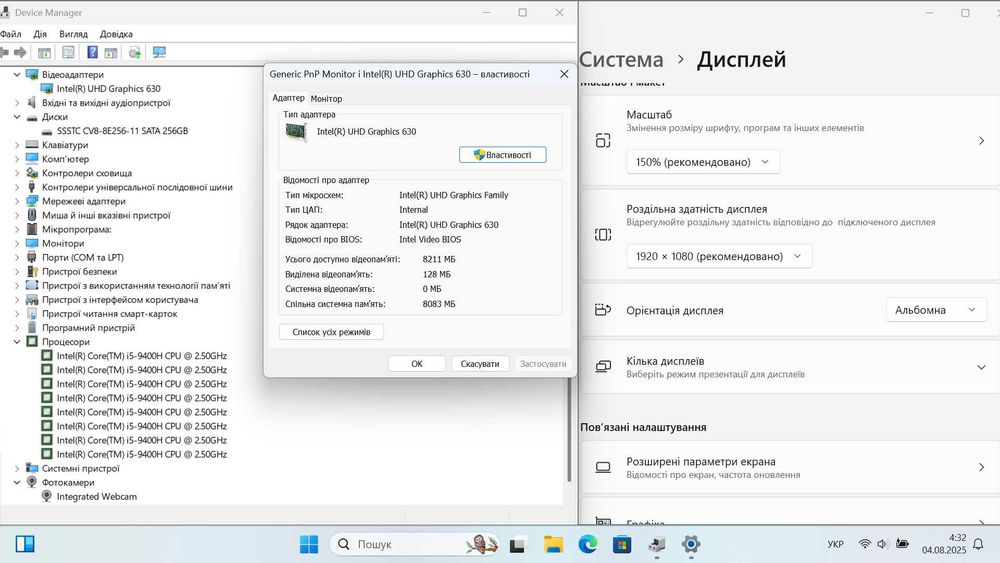Click the УКР language indicator
The image size is (1000, 563).
pyautogui.click(x=835, y=544)
